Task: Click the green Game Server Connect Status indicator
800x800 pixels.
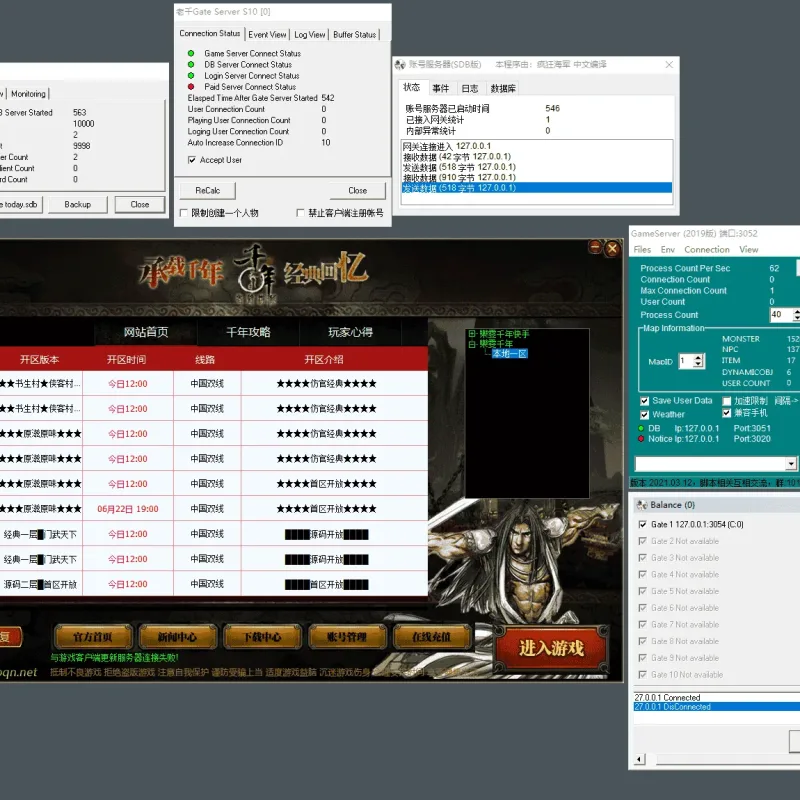Action: pos(191,53)
